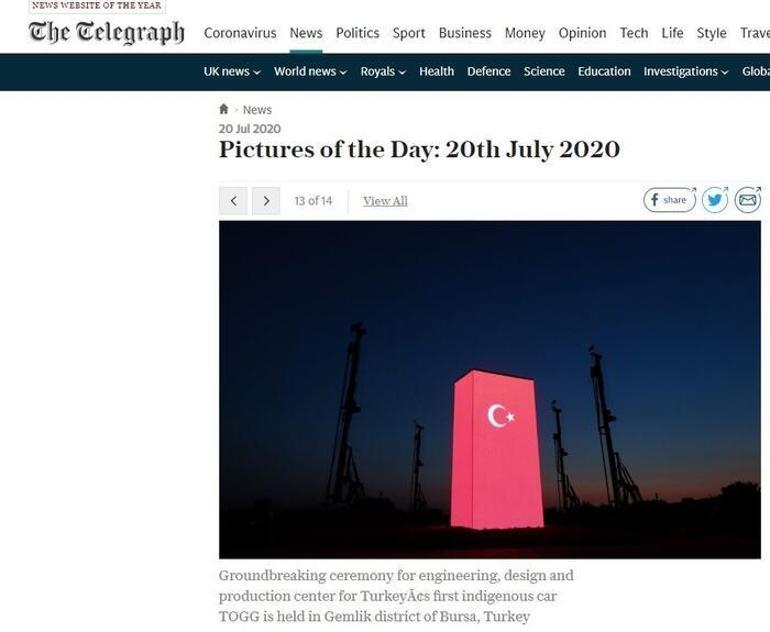
Task: Click the home icon in breadcrumb
Action: (x=223, y=109)
